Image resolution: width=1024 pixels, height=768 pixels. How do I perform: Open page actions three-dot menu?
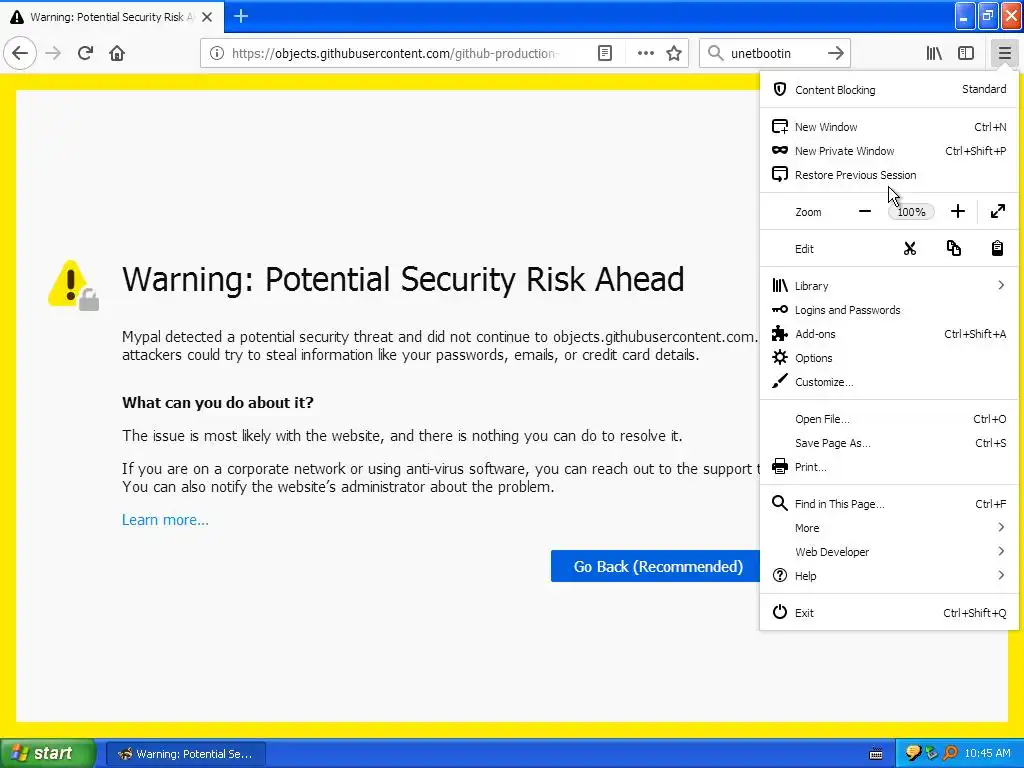[645, 53]
